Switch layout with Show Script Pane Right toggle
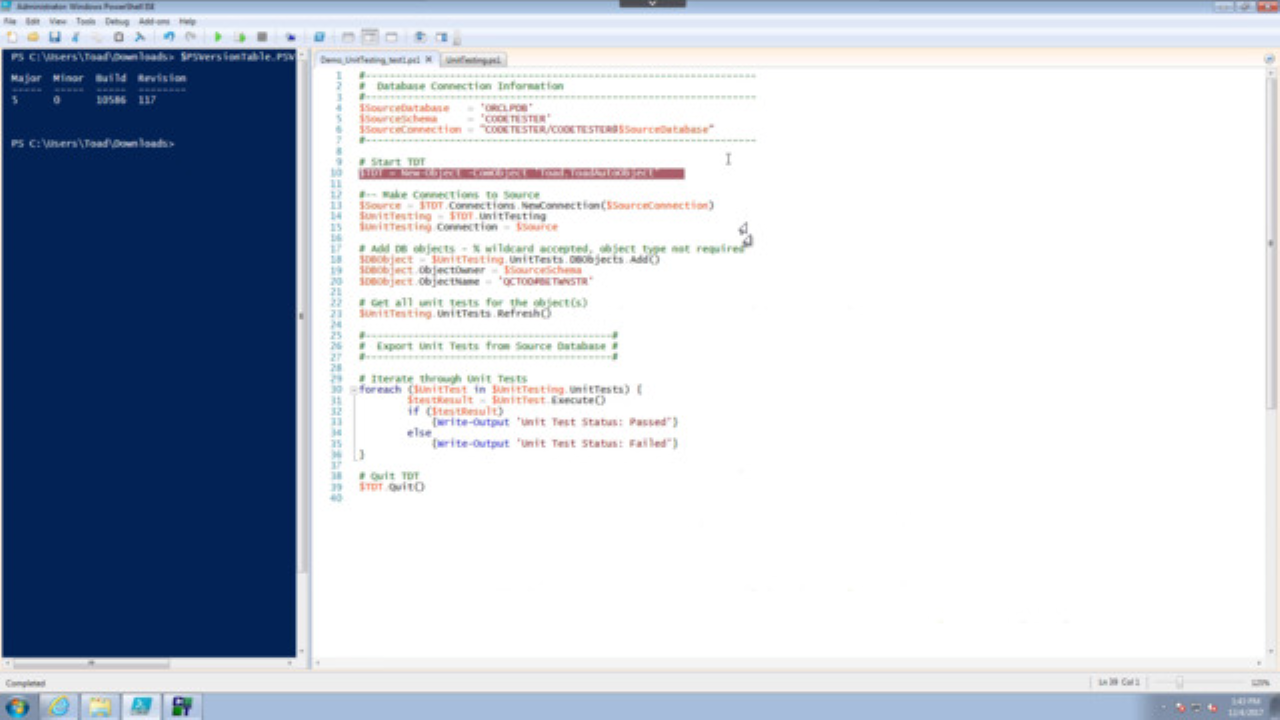Viewport: 1280px width, 720px height. click(x=370, y=37)
